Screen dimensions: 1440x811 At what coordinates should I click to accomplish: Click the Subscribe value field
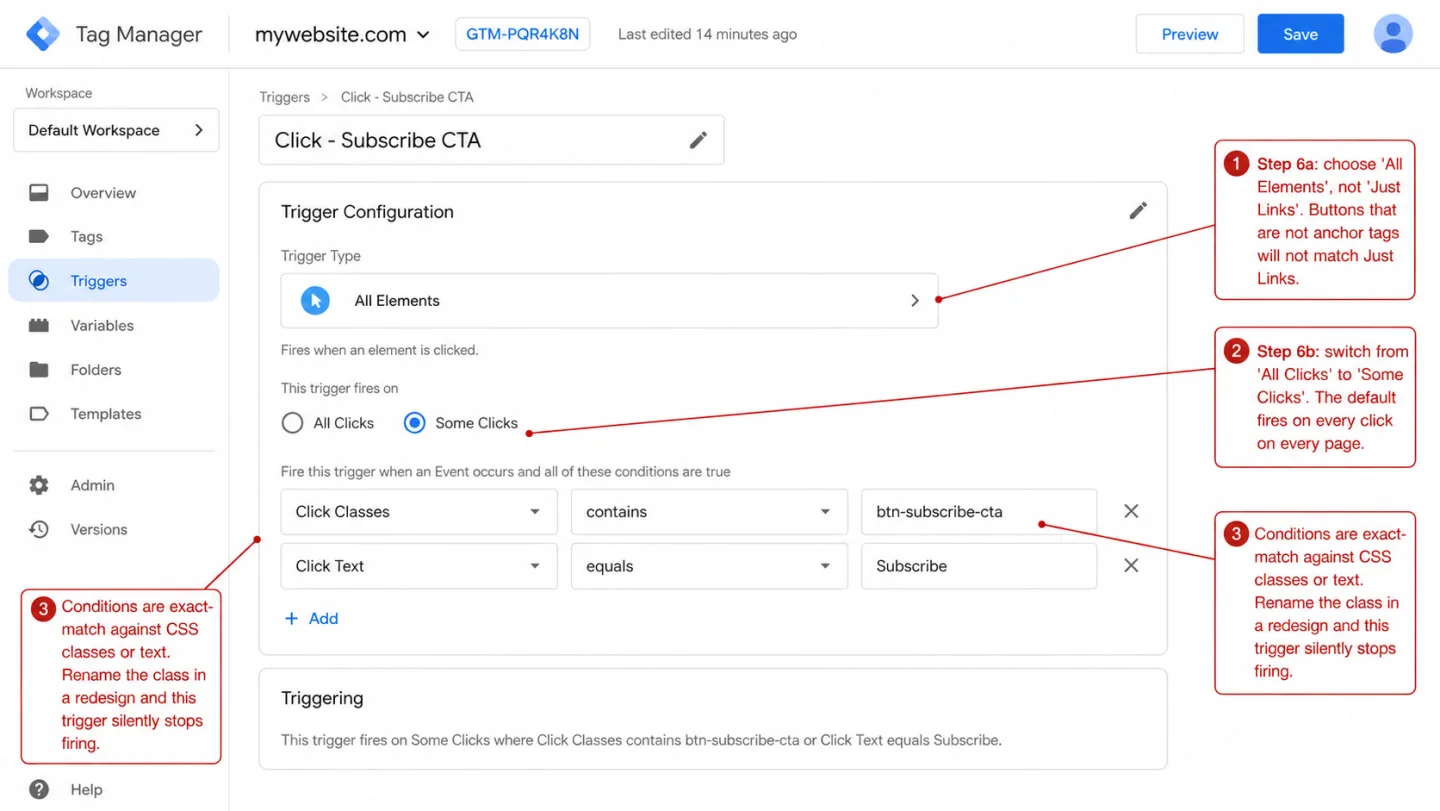tap(979, 566)
